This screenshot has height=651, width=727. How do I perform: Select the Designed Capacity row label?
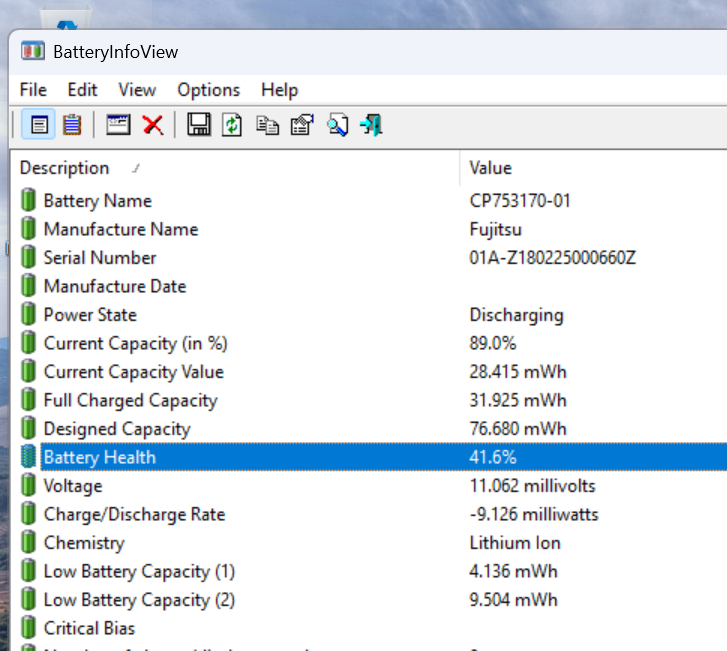[x=117, y=429]
